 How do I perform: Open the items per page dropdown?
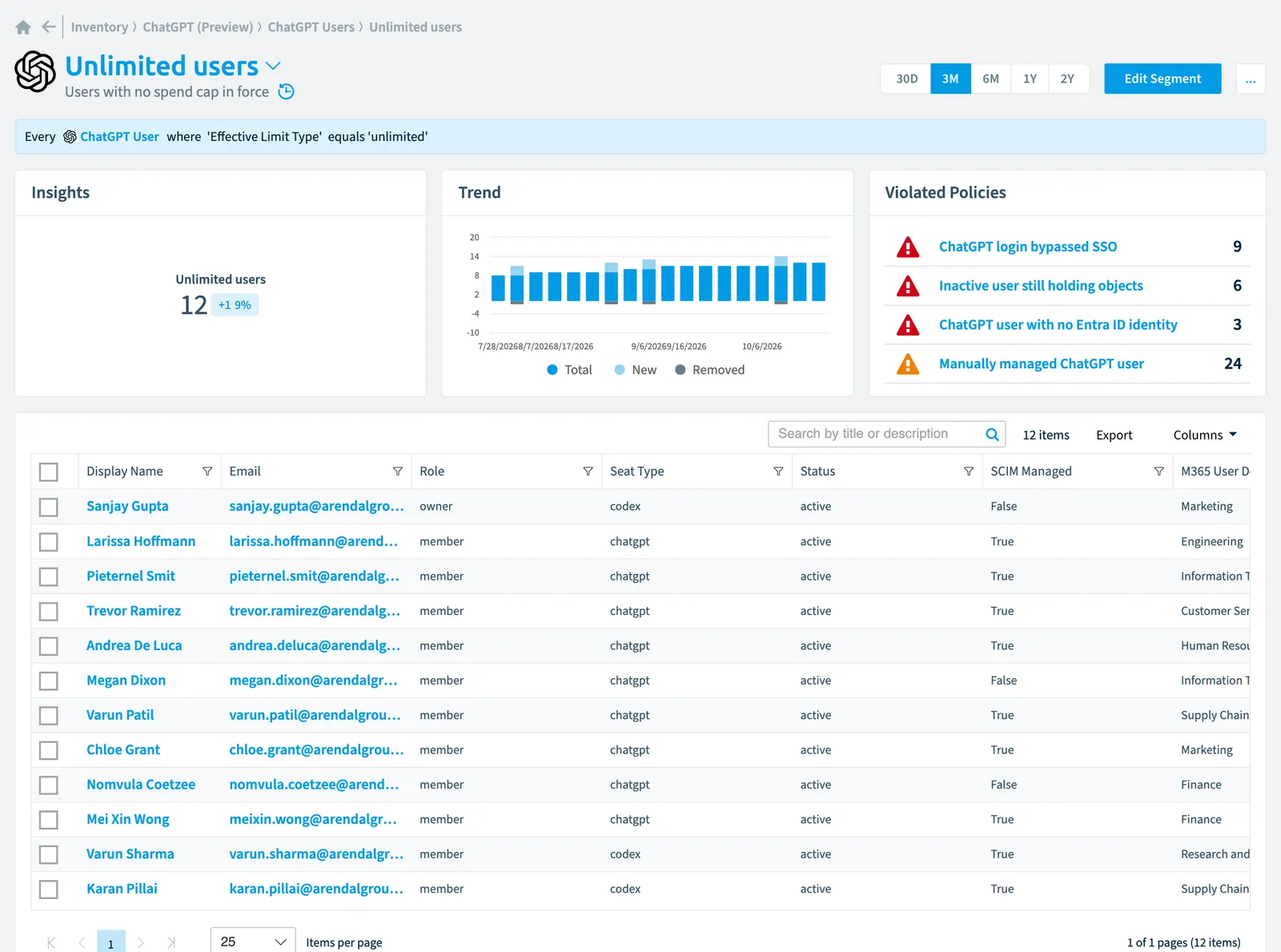pyautogui.click(x=253, y=942)
